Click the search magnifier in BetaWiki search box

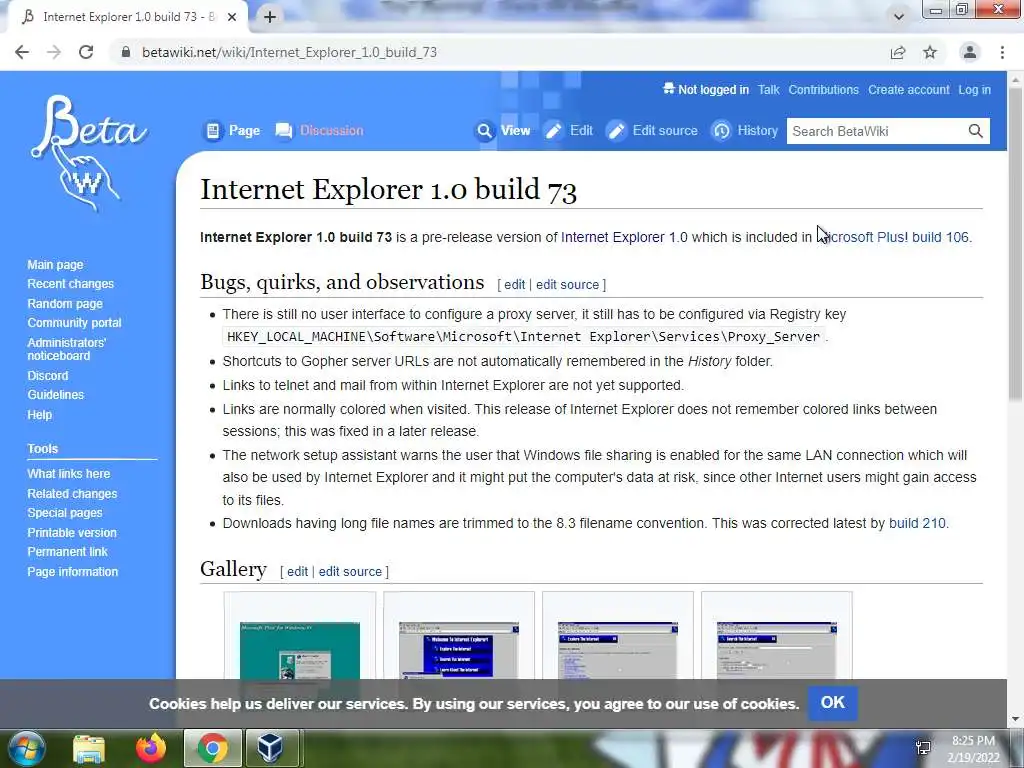click(x=976, y=131)
